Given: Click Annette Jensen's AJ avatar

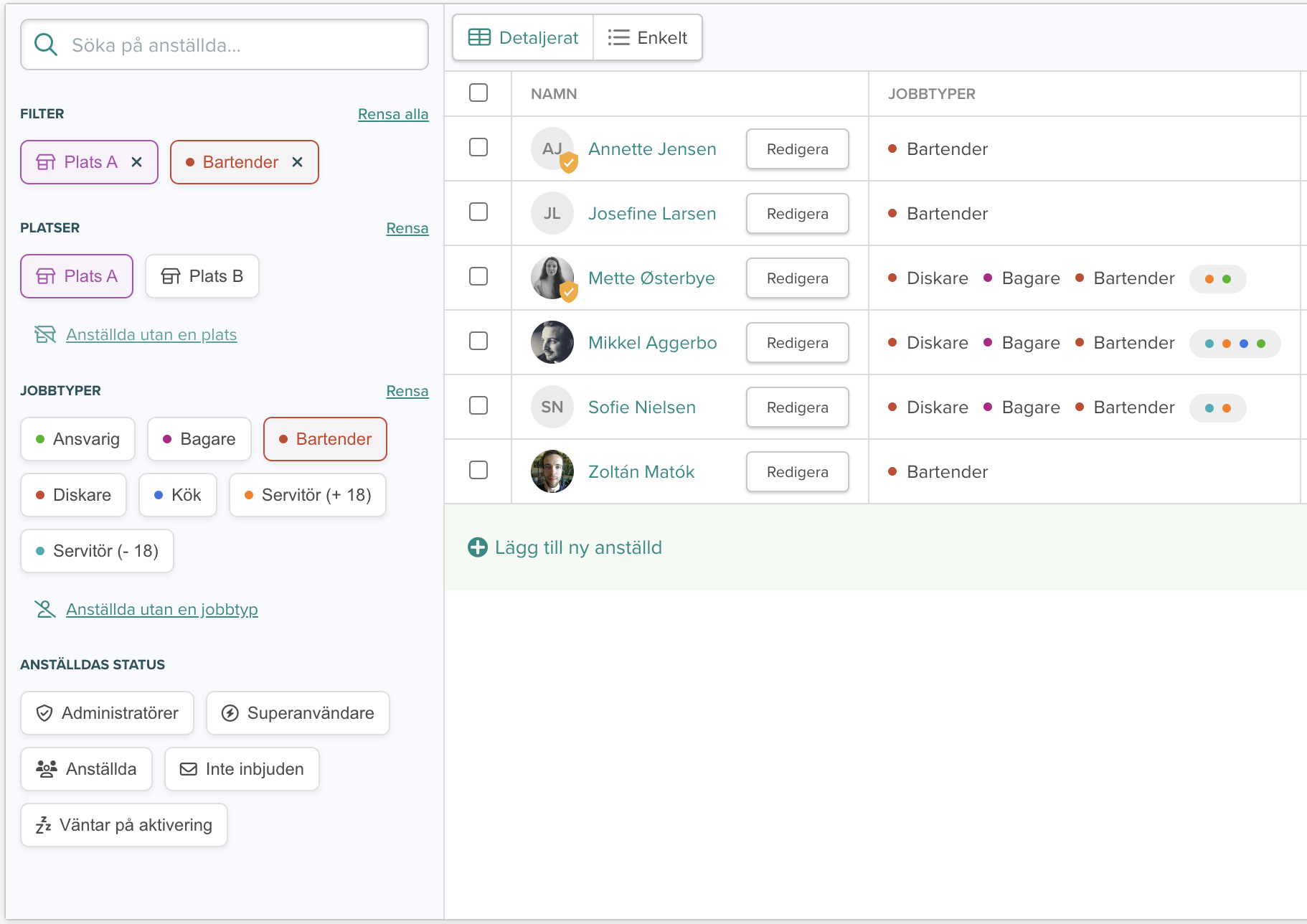Looking at the screenshot, I should 552,148.
